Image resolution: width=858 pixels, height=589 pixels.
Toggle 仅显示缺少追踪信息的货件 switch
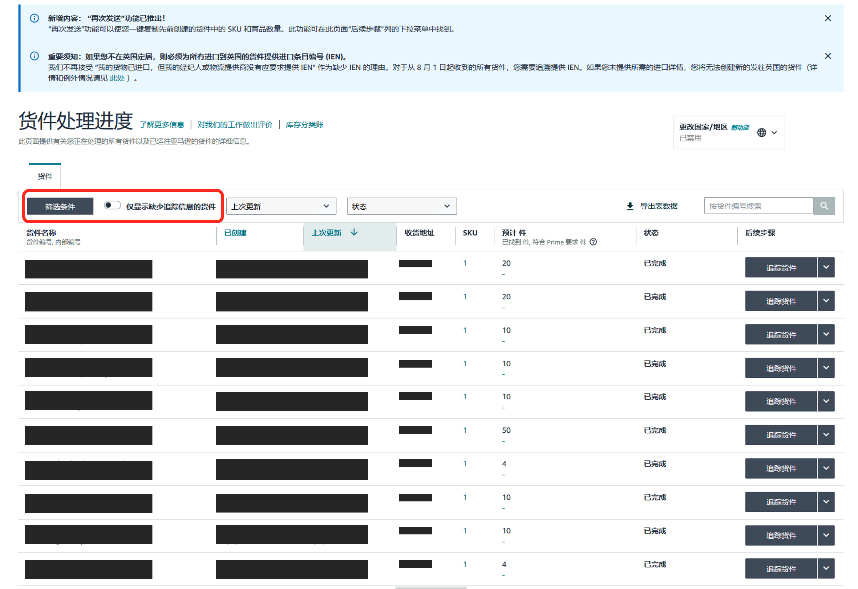pos(112,206)
